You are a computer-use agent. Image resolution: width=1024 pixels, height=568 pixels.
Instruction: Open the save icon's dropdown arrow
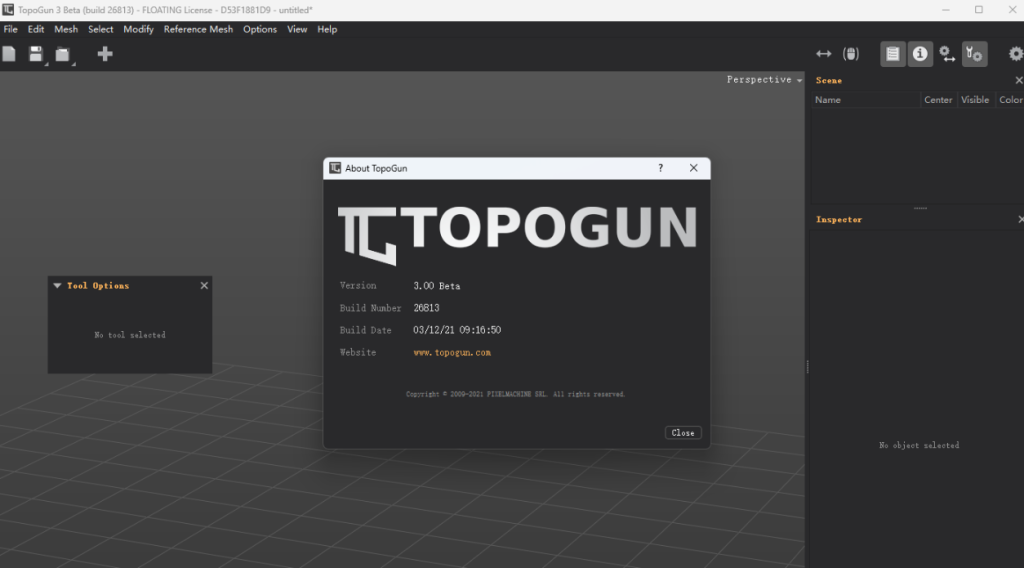46,63
